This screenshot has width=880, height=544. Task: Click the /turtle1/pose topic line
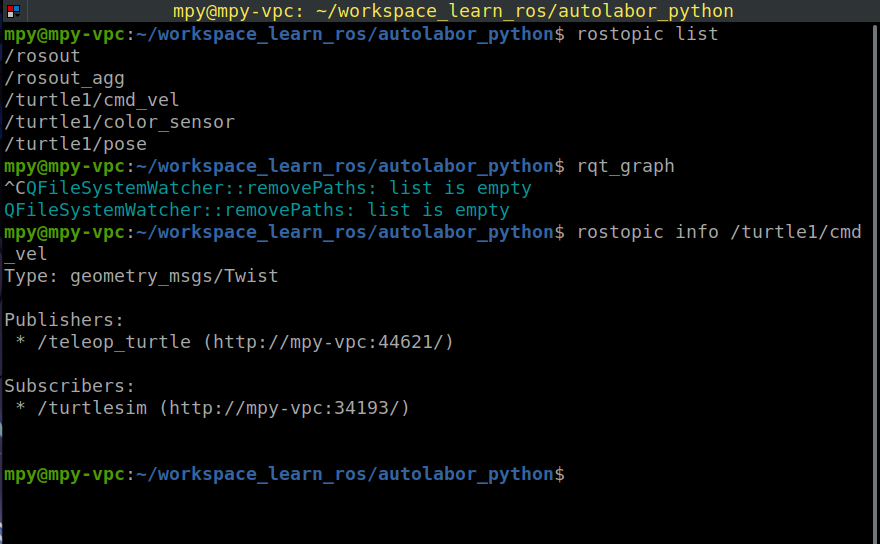click(75, 144)
